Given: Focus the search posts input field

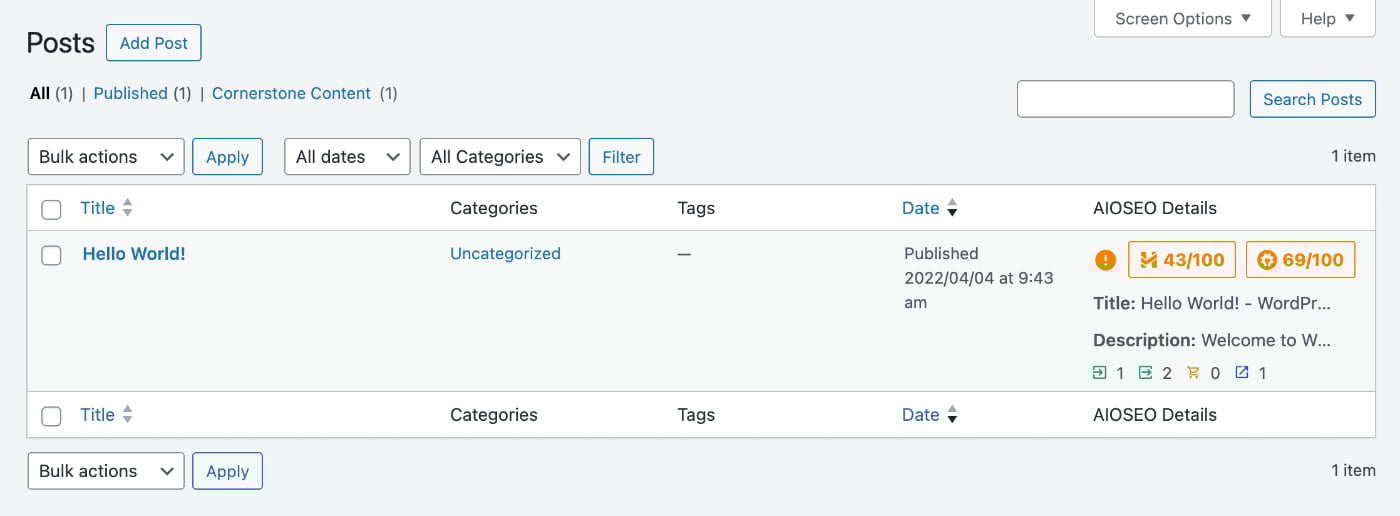Looking at the screenshot, I should pos(1125,99).
